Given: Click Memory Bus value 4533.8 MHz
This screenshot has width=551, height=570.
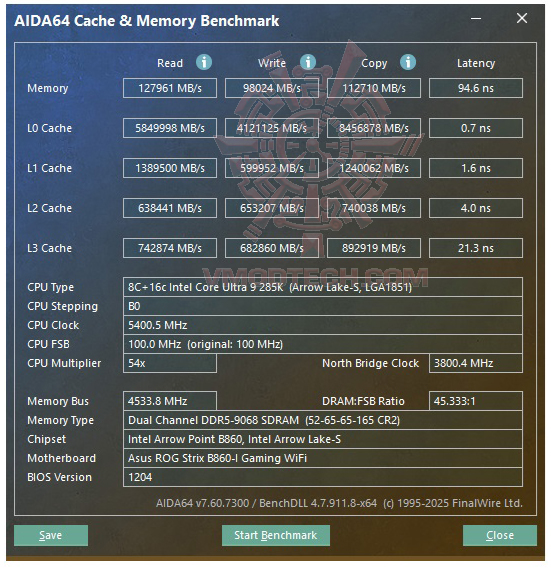Looking at the screenshot, I should 170,401.
